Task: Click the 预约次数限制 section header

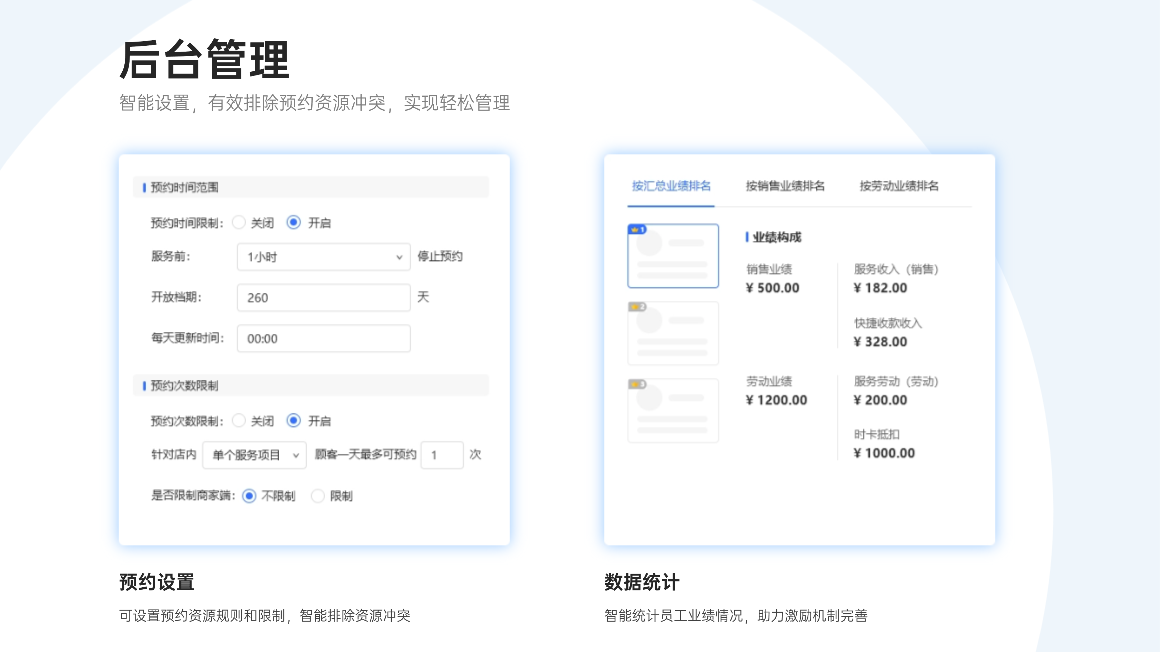Action: tap(311, 386)
